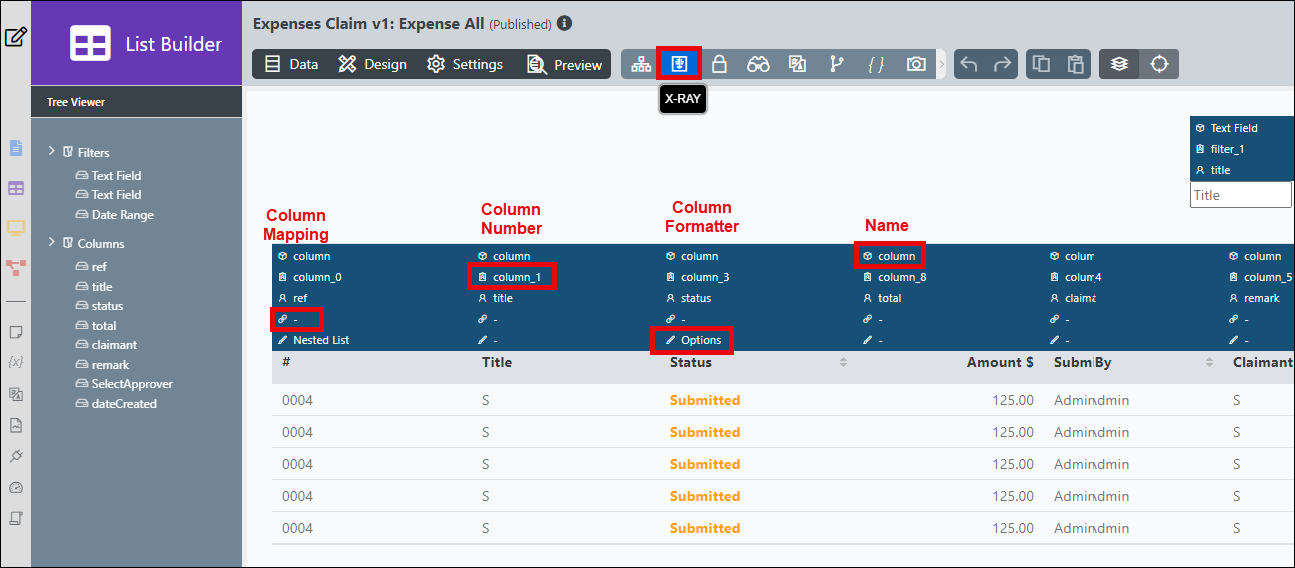Click the column_0 x-ray label
Image resolution: width=1295 pixels, height=568 pixels.
pos(317,277)
